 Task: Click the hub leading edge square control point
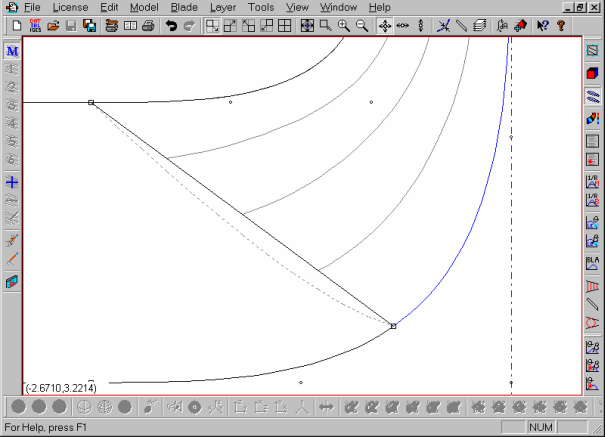pos(393,326)
